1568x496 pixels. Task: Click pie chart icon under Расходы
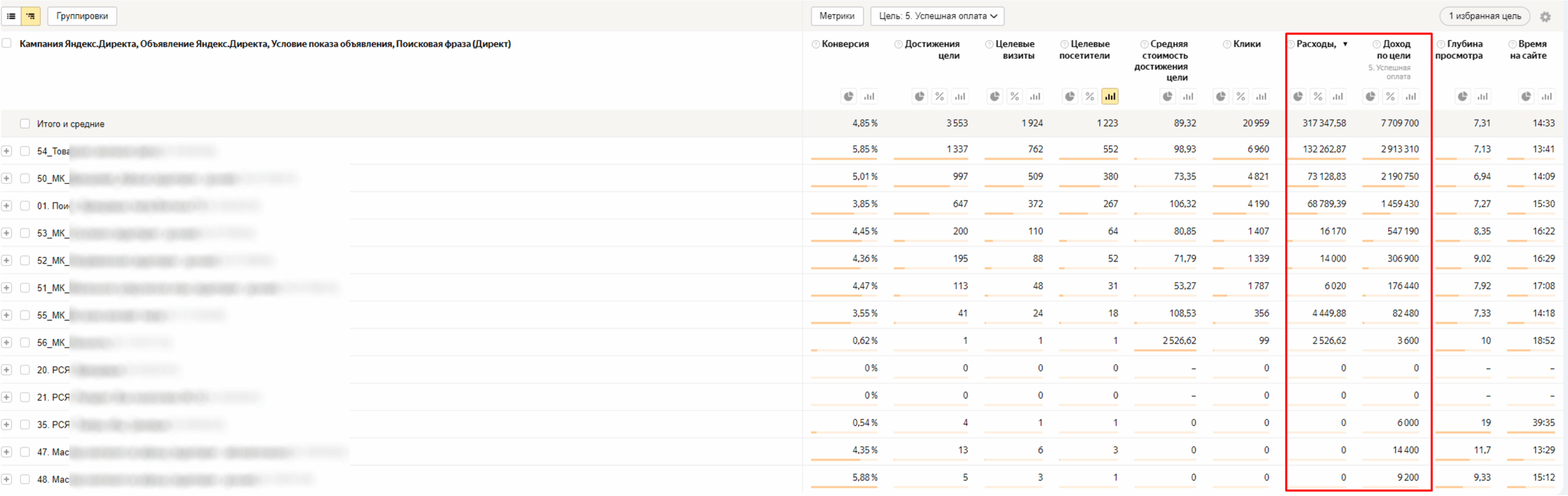click(x=1298, y=96)
